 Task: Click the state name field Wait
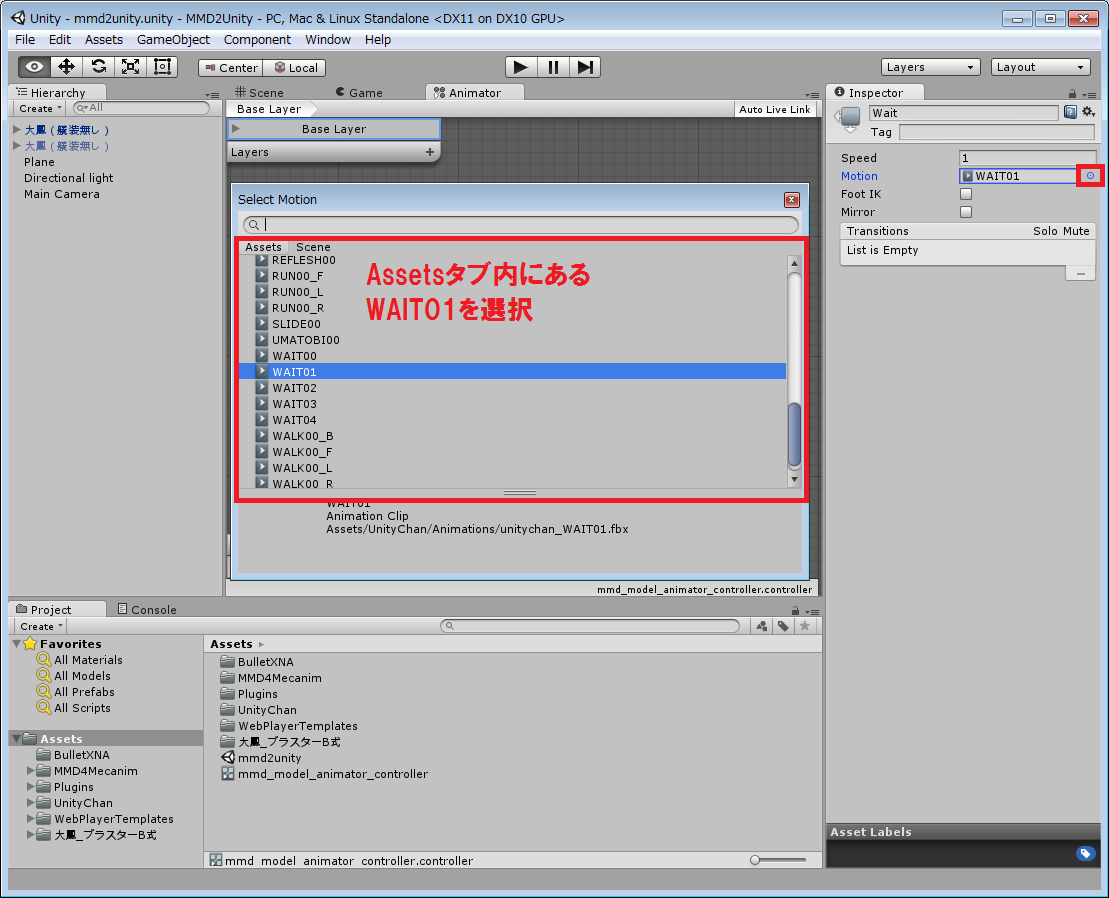[963, 112]
